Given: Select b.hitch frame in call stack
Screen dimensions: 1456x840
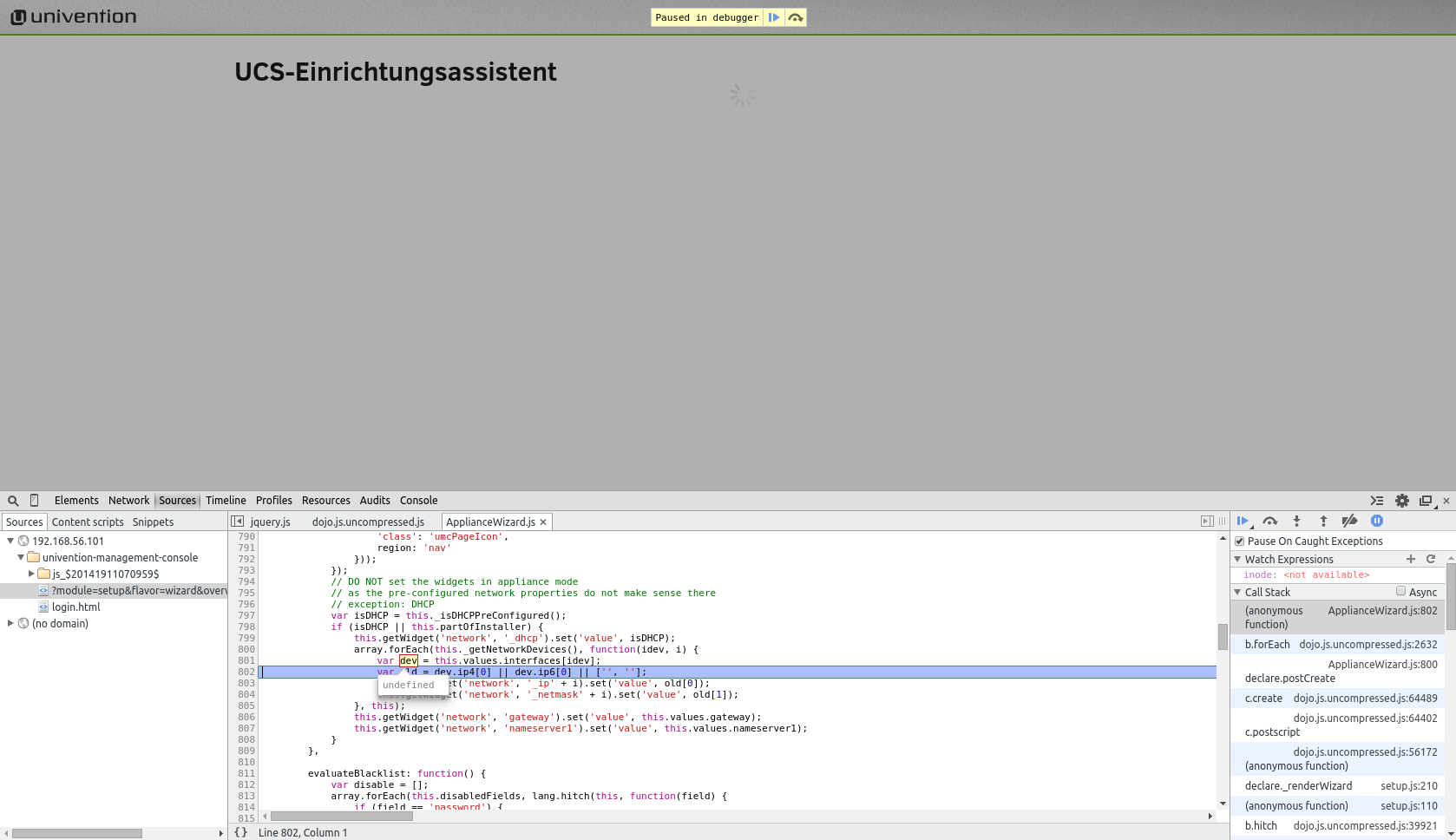Looking at the screenshot, I should 1261,825.
